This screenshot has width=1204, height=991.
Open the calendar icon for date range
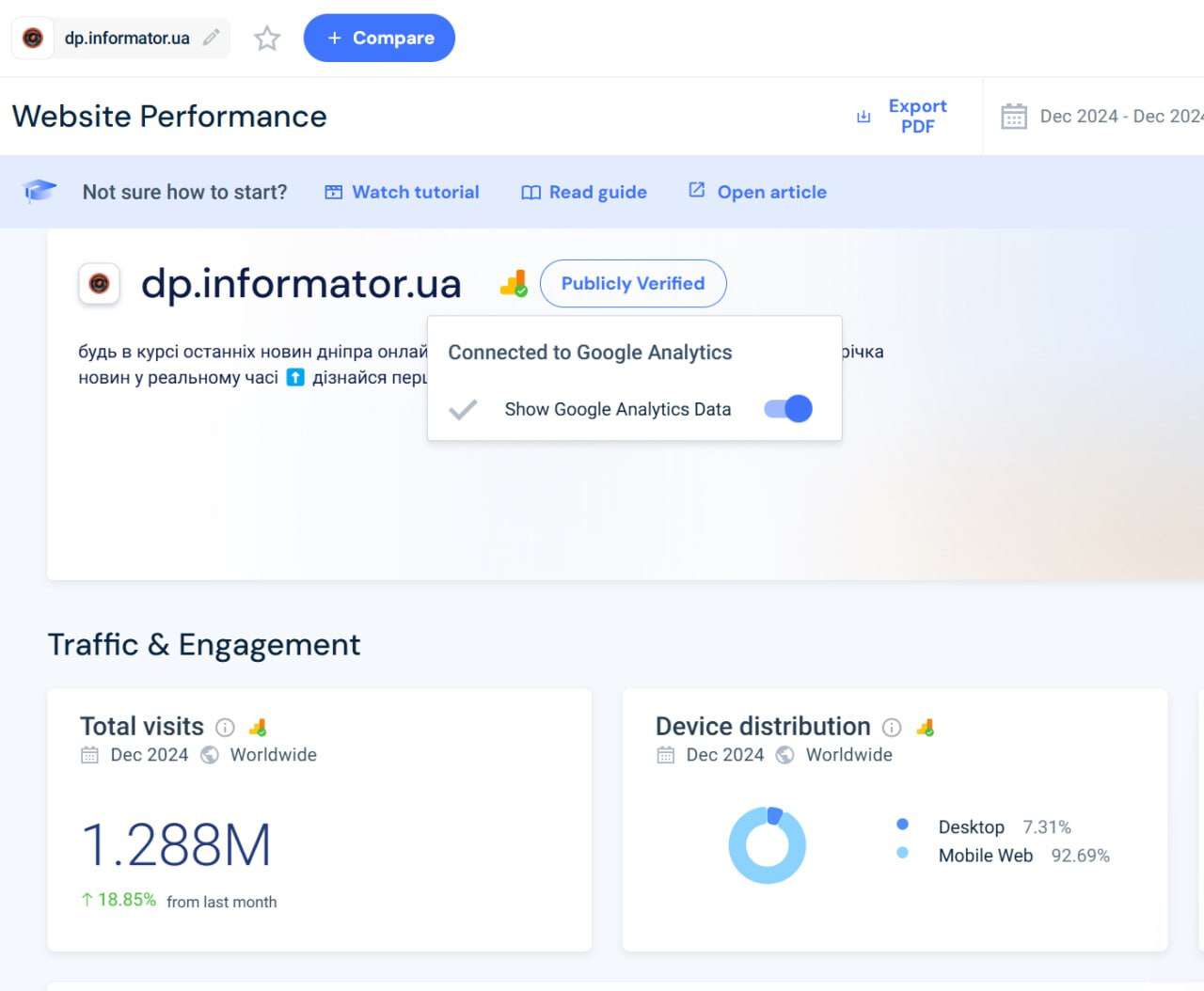1014,117
